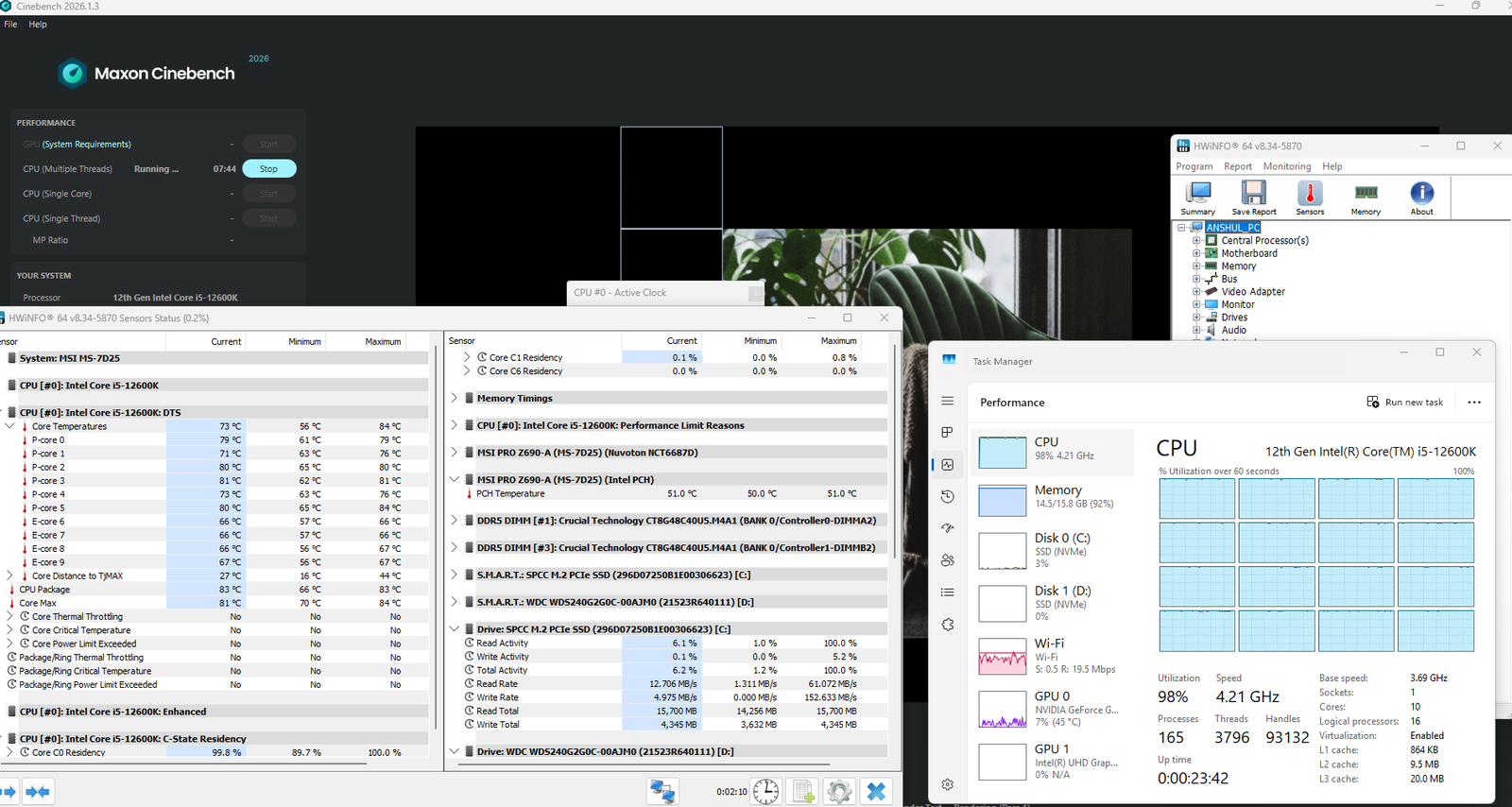Image resolution: width=1512 pixels, height=807 pixels.
Task: Click Start for GPU test in Cinebench
Action: tap(269, 145)
